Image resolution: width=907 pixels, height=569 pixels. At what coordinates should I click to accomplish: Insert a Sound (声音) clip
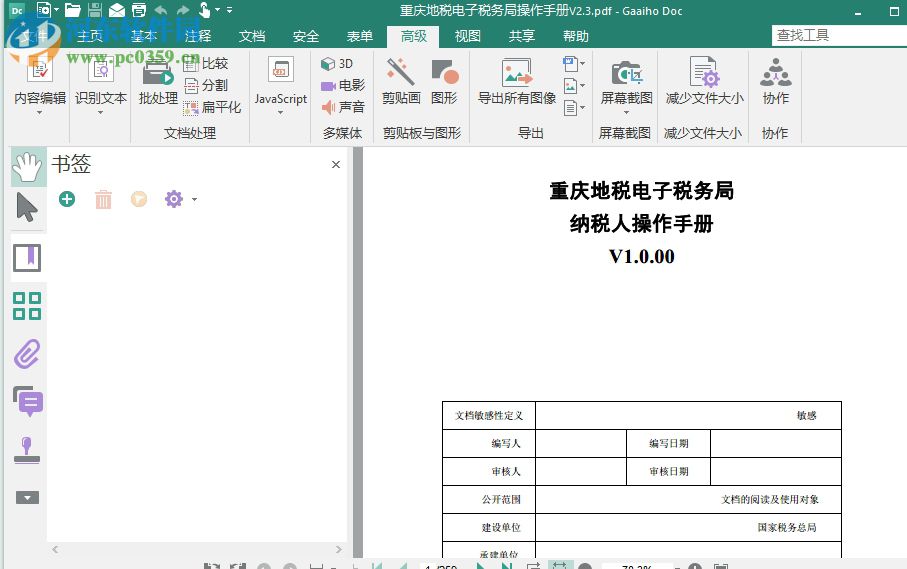pyautogui.click(x=343, y=107)
